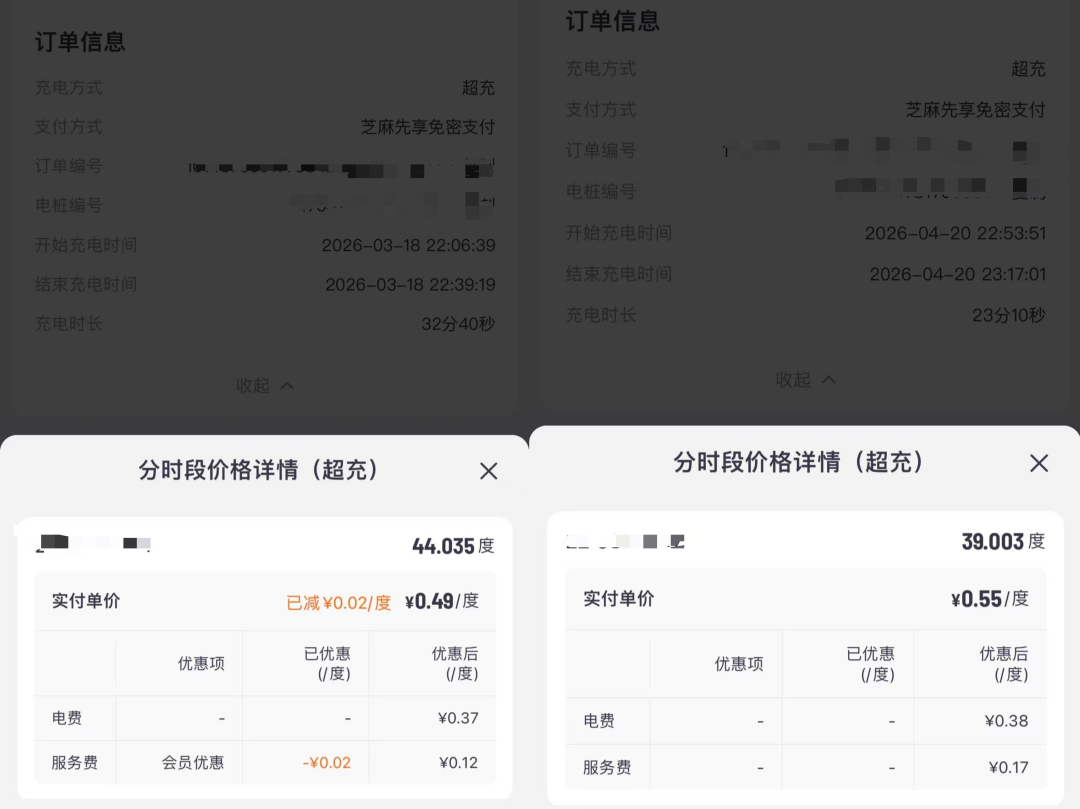Screen dimensions: 1080x809
Task: Tap the 会员优惠 member discount entry
Action: (x=193, y=762)
